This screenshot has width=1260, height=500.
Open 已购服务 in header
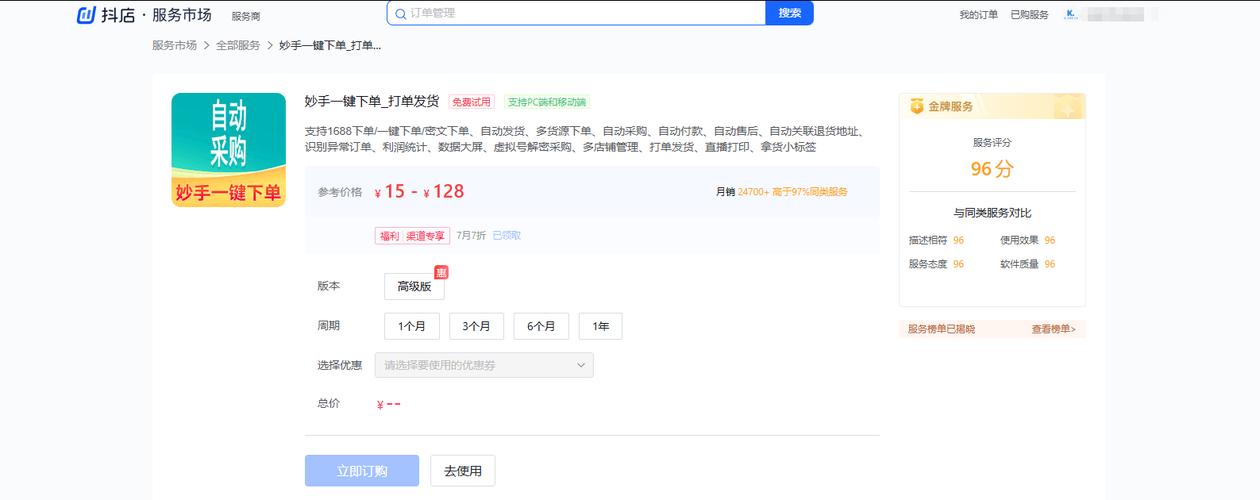click(1029, 15)
